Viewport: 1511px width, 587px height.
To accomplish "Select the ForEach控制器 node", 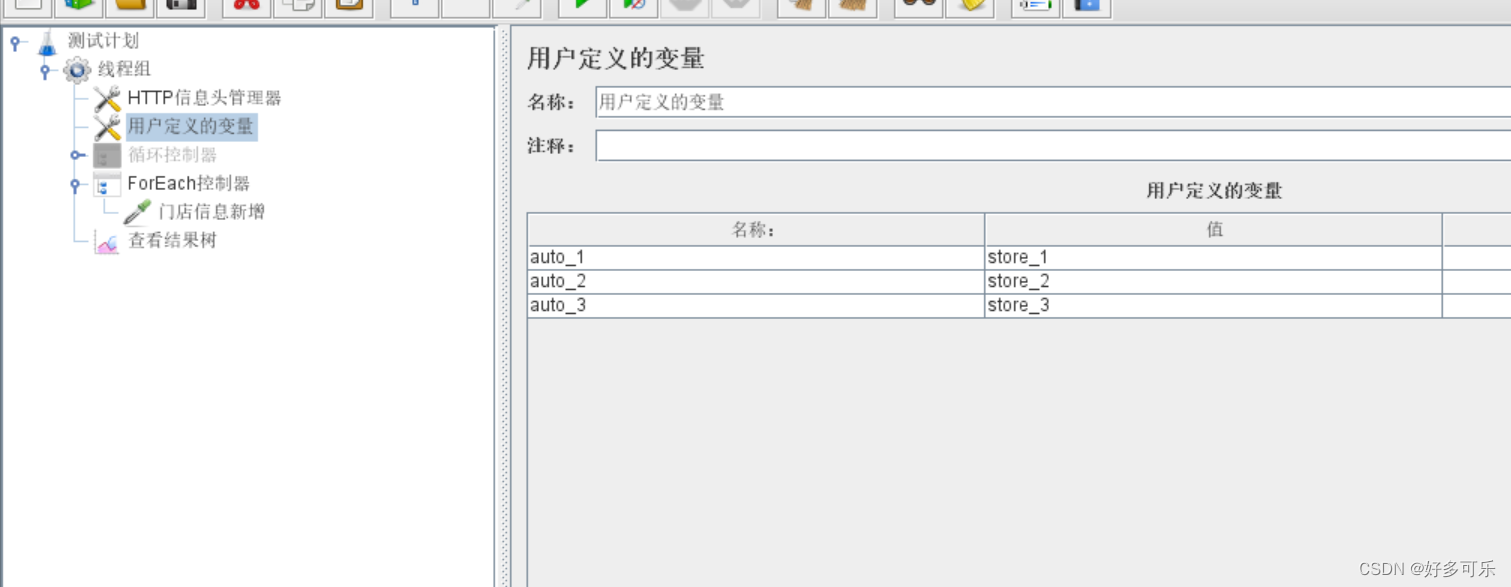I will [189, 184].
